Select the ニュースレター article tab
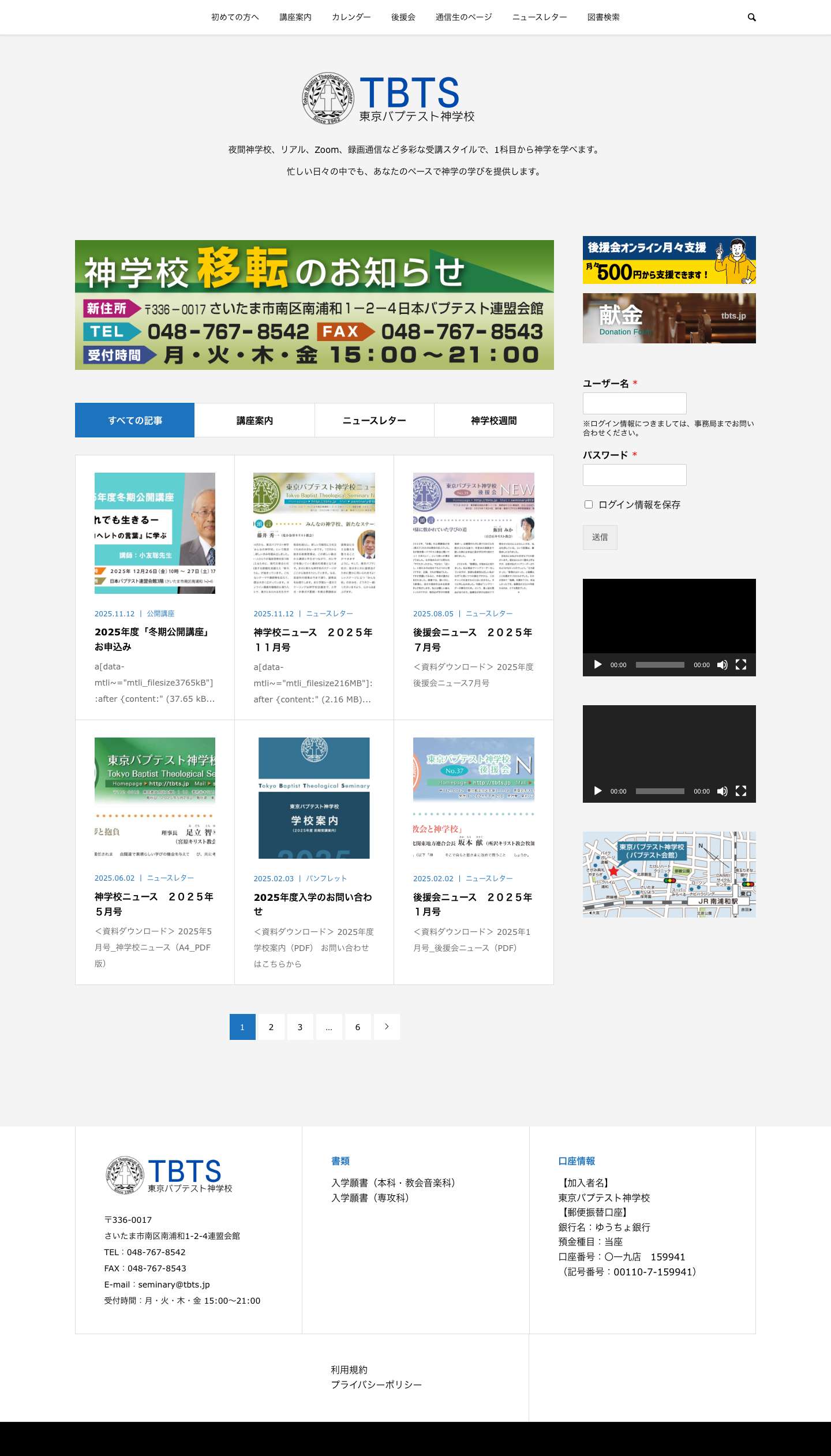The height and width of the screenshot is (1456, 831). 375,420
